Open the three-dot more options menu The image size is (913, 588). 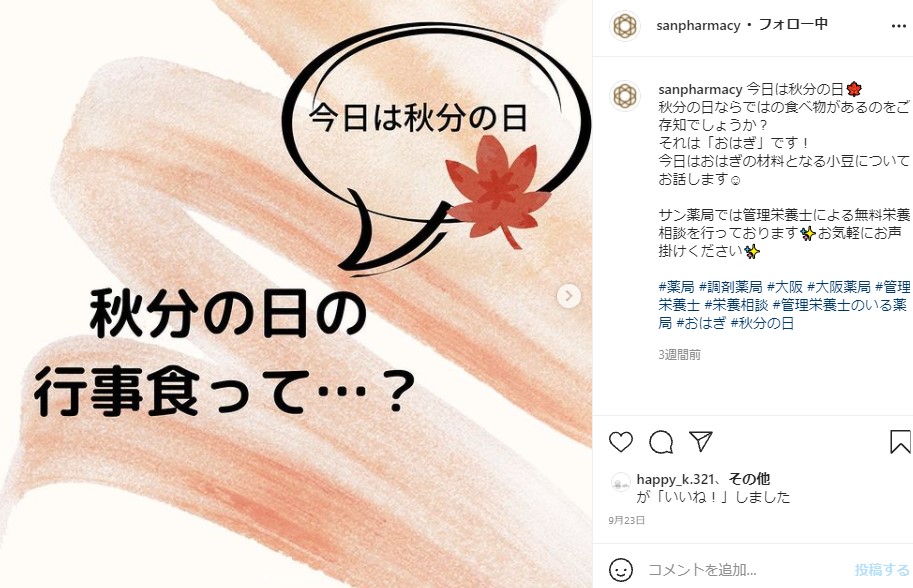tap(898, 26)
